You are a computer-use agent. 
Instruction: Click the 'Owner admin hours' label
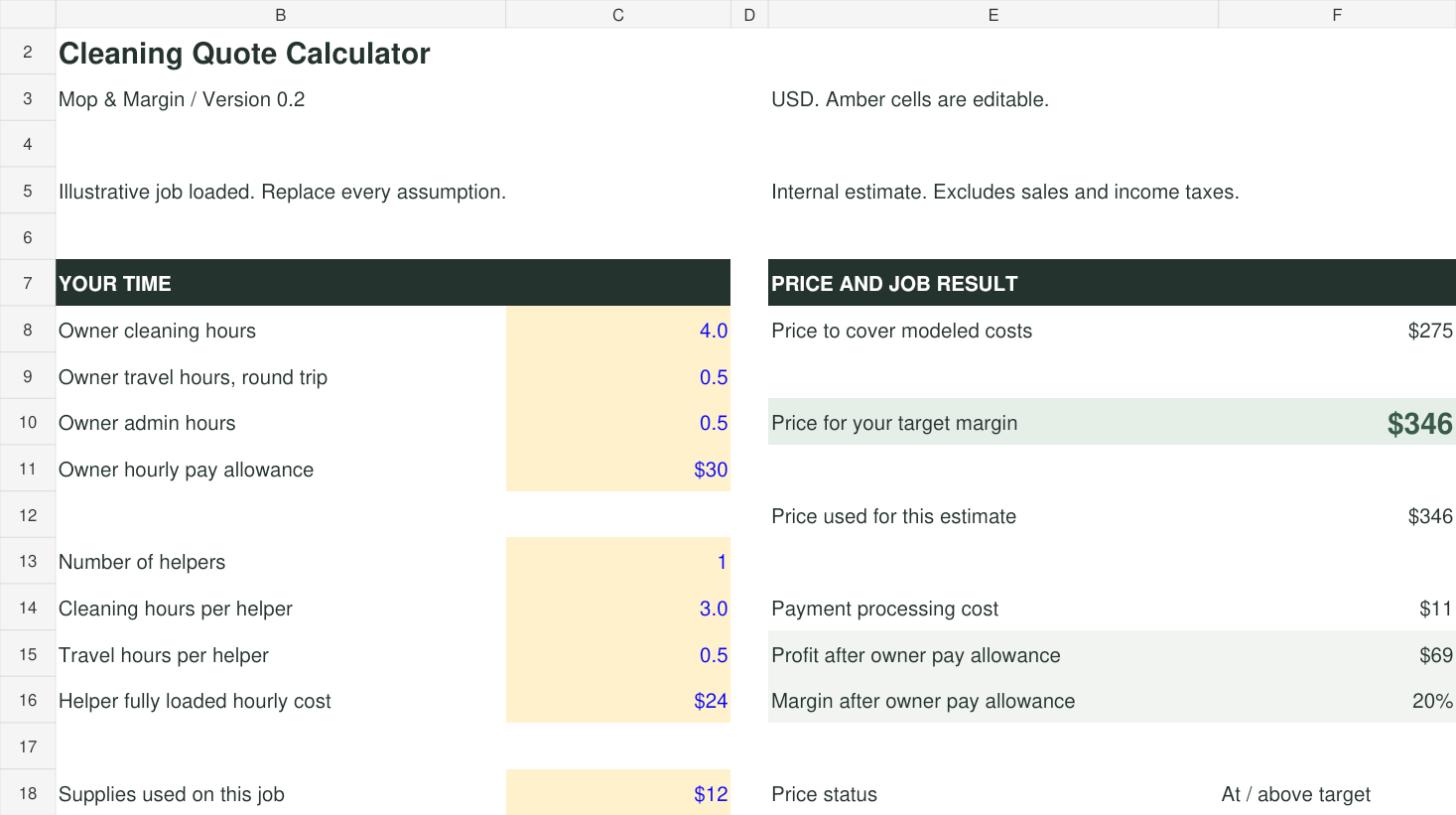(x=147, y=423)
